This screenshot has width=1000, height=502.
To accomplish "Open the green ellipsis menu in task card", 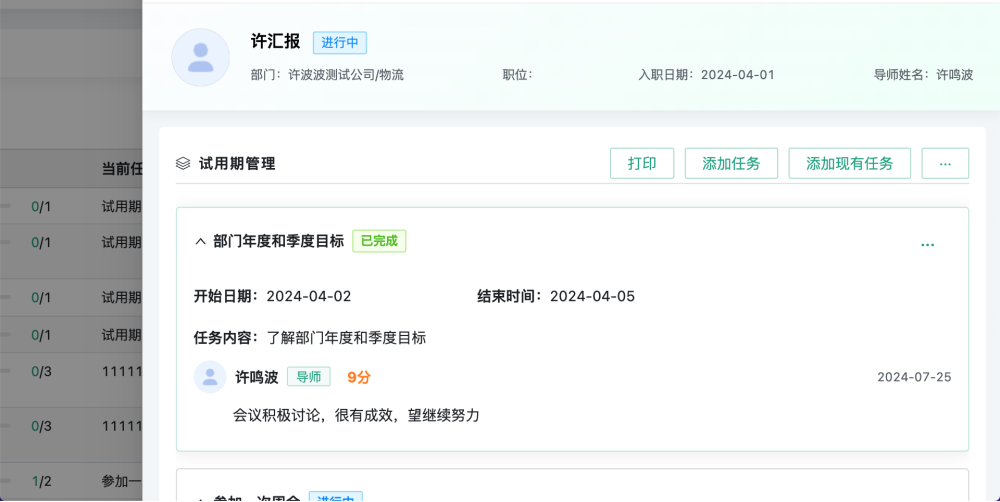I will [927, 245].
